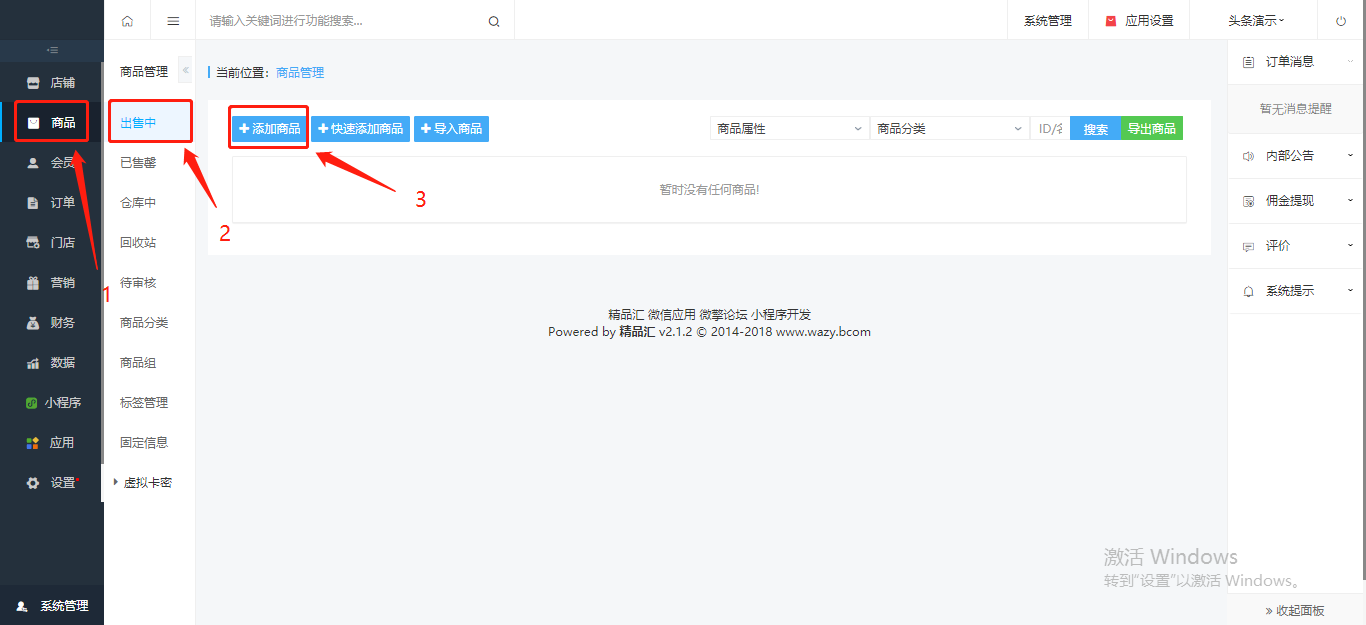Click the 小程序开发 footer link

[781, 314]
